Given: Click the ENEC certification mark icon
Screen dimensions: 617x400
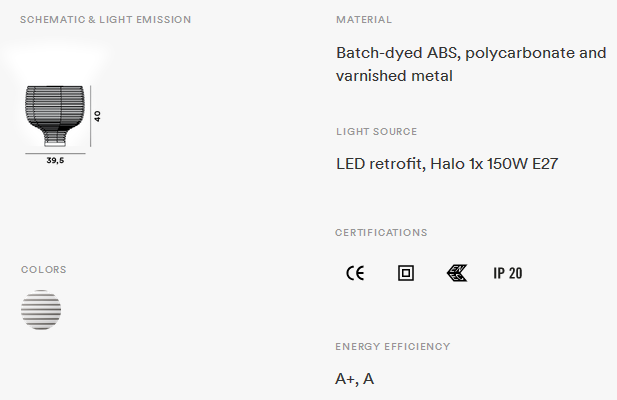Looking at the screenshot, I should [457, 273].
